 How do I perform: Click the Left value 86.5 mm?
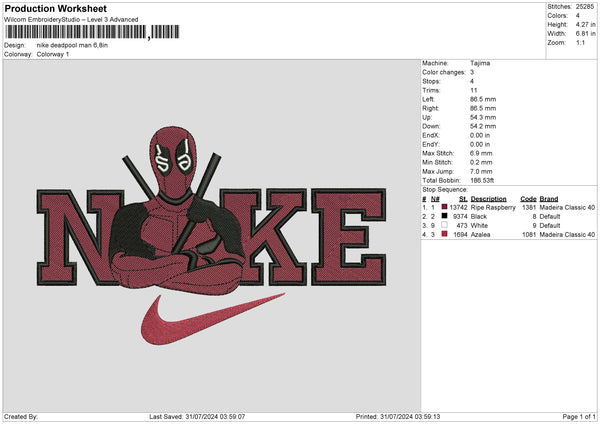pyautogui.click(x=483, y=99)
